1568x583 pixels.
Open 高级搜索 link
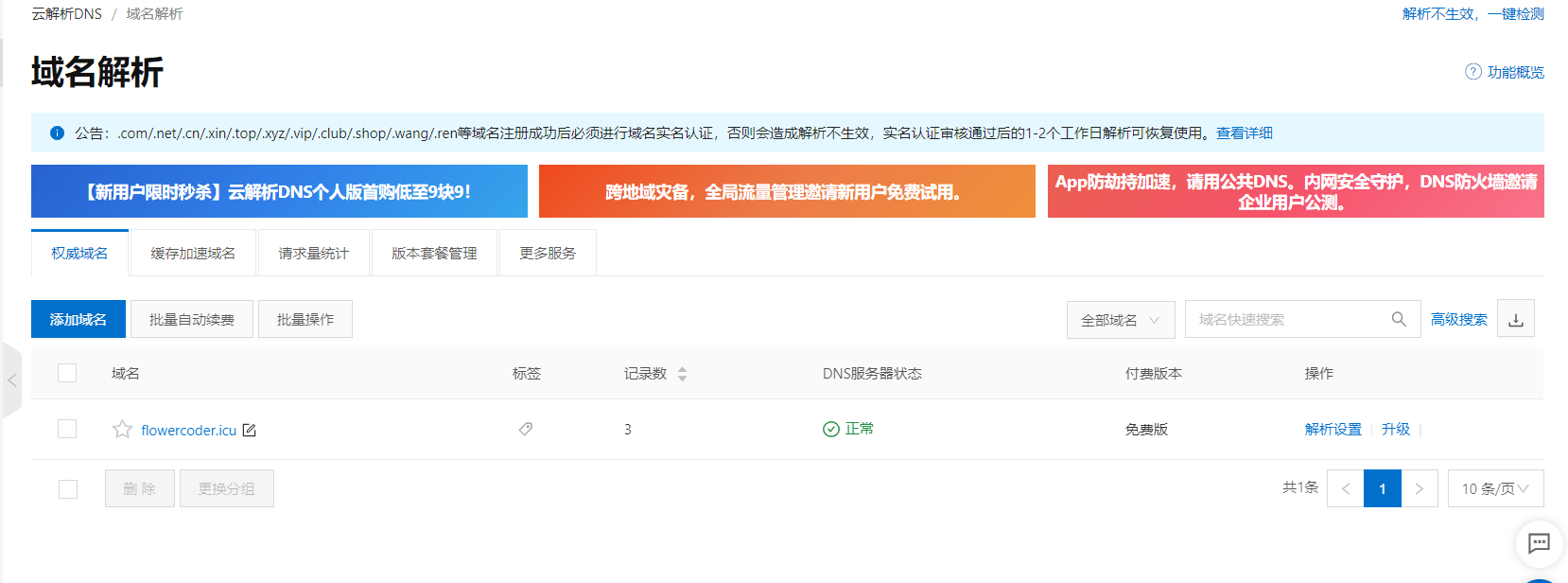pos(1458,319)
